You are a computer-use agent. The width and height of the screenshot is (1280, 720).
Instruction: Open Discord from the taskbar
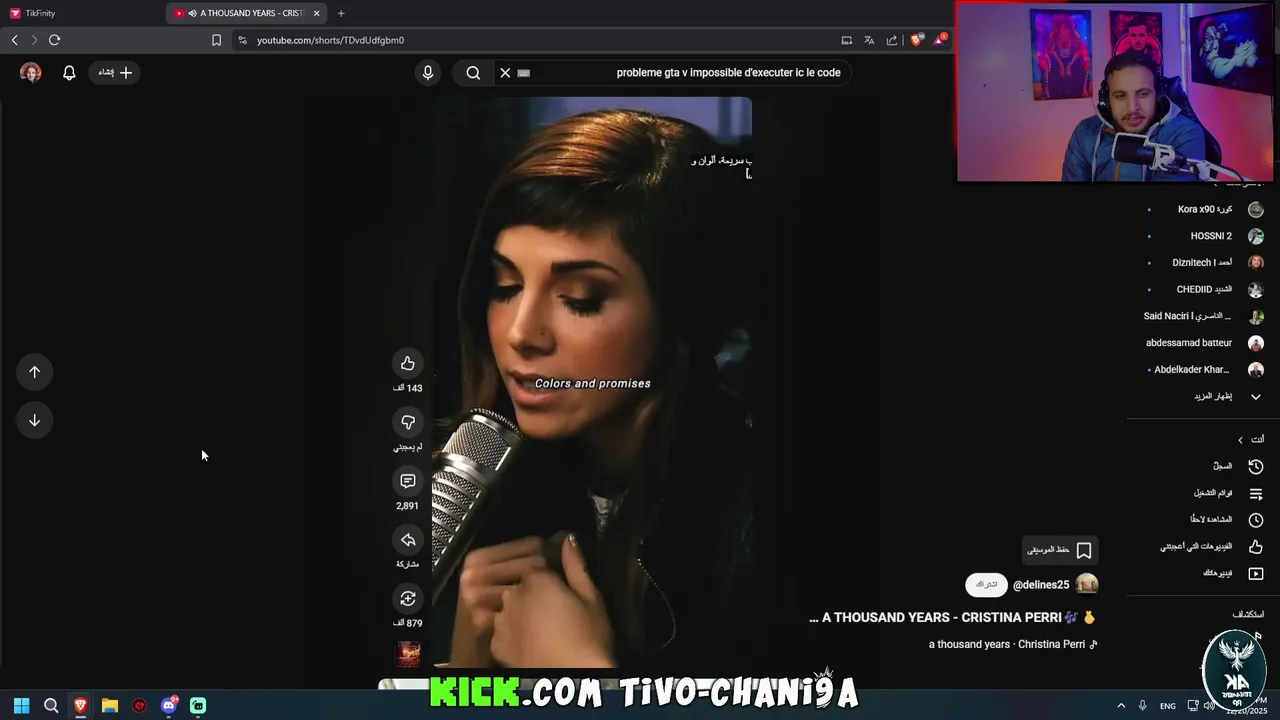[169, 706]
